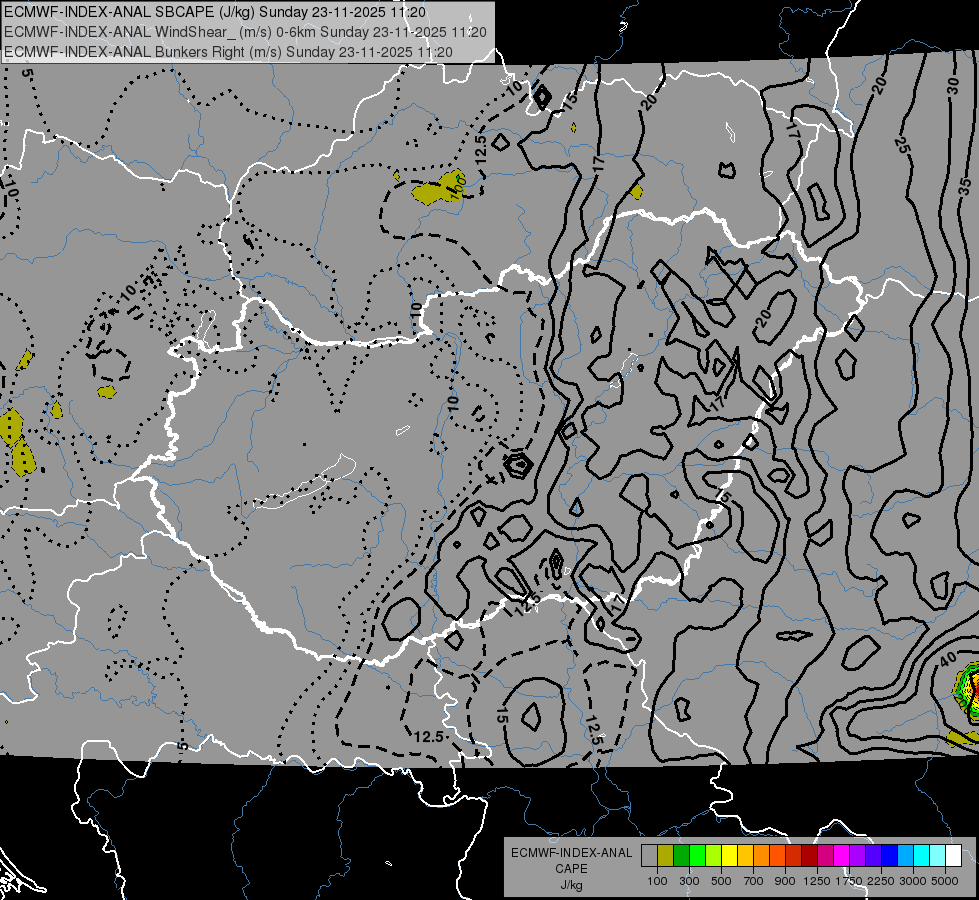
Task: Click the Bunkers Right title line
Action: (x=228, y=52)
